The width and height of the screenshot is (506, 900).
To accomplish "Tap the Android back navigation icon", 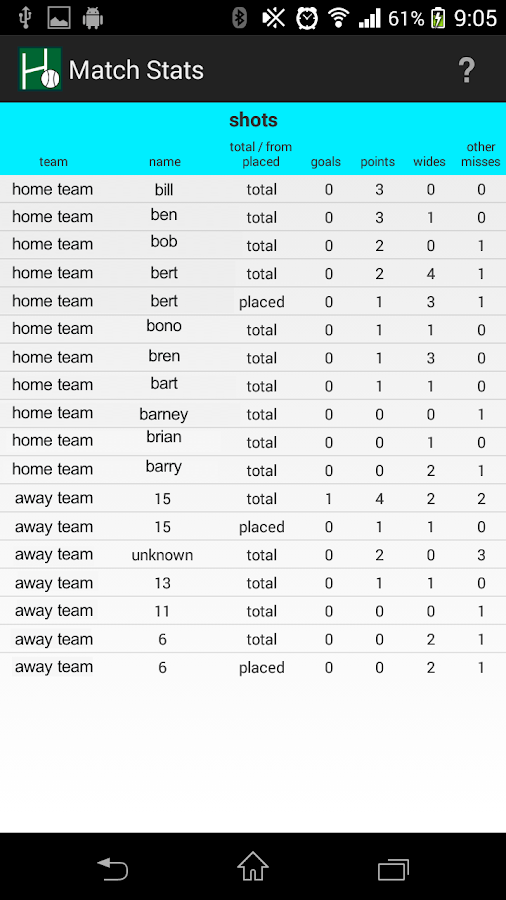I will pyautogui.click(x=112, y=868).
